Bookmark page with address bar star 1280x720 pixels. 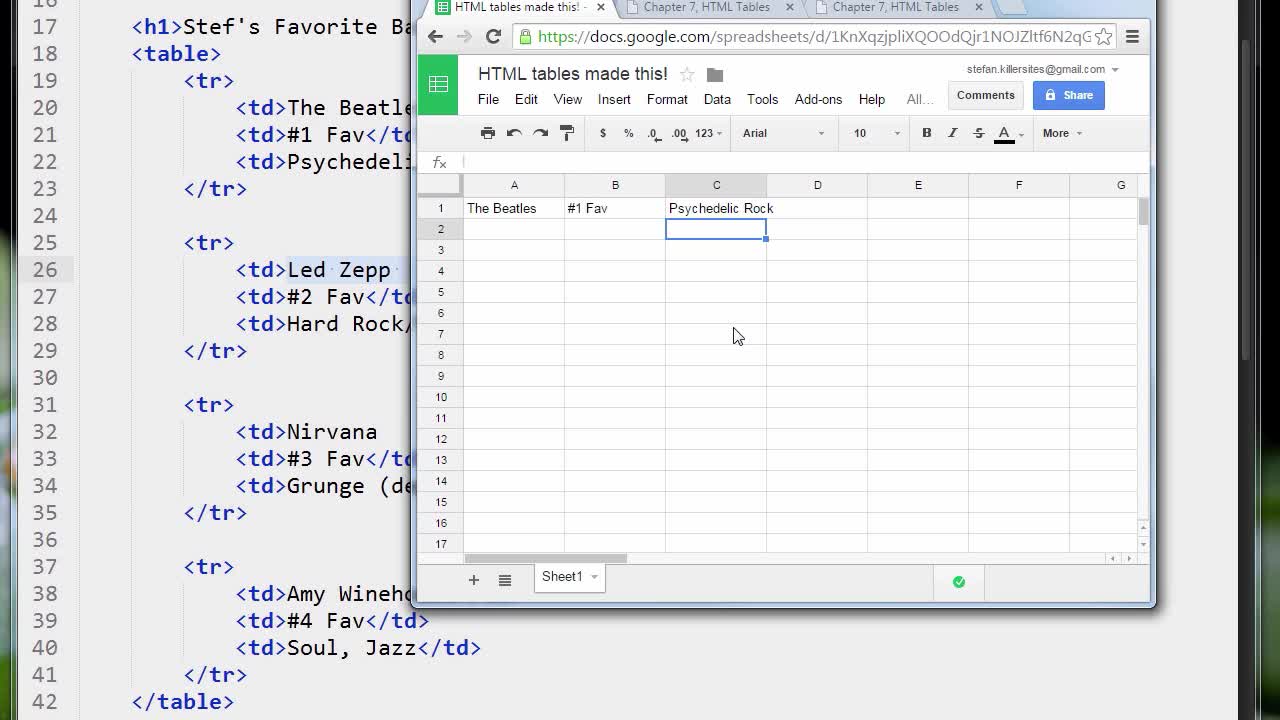pyautogui.click(x=1103, y=37)
